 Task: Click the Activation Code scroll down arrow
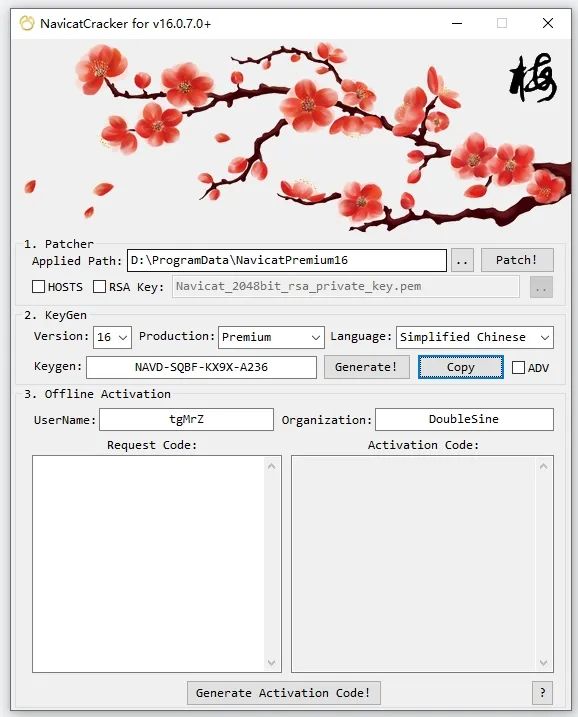click(x=544, y=662)
